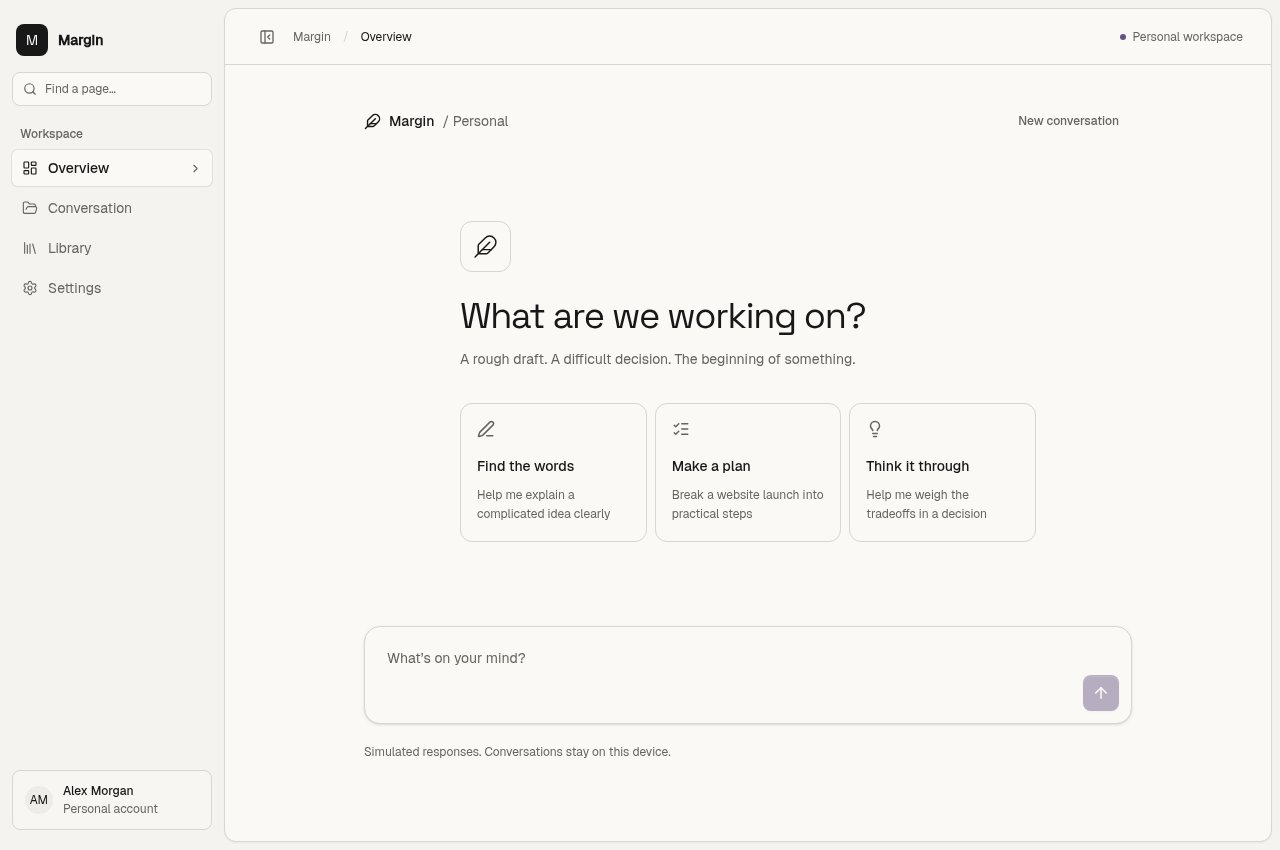Click the Library books icon in the sidebar
Image resolution: width=1280 pixels, height=850 pixels.
point(30,248)
